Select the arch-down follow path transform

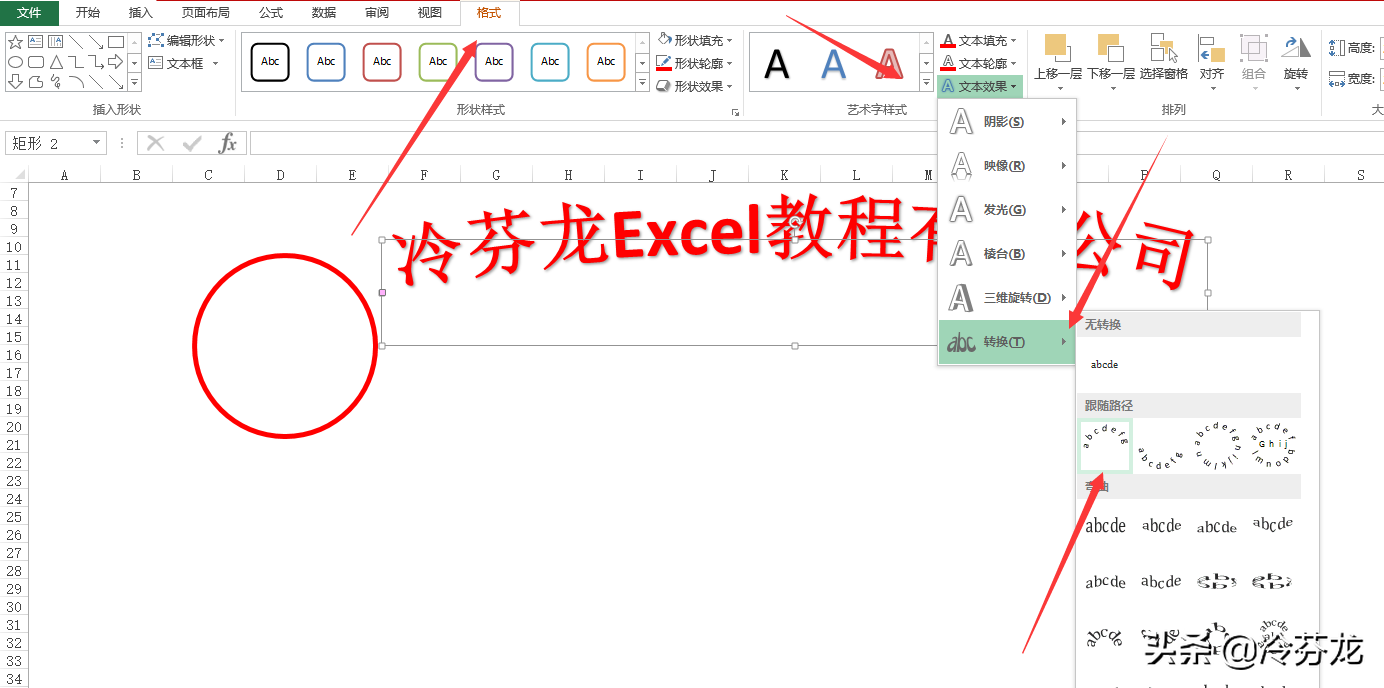point(1161,446)
